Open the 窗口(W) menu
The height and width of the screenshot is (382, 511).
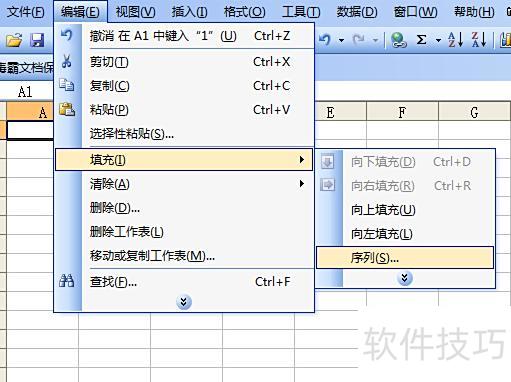[x=415, y=12]
